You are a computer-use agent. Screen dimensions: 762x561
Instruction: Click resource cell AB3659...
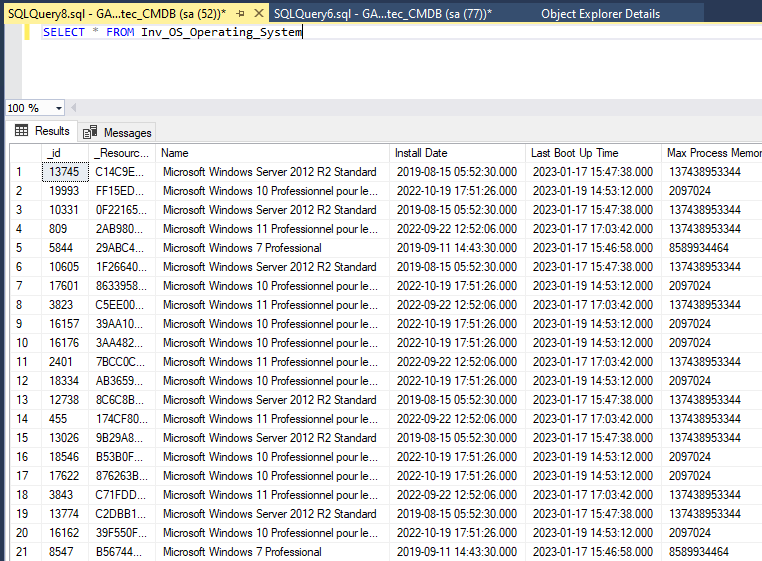[x=122, y=381]
